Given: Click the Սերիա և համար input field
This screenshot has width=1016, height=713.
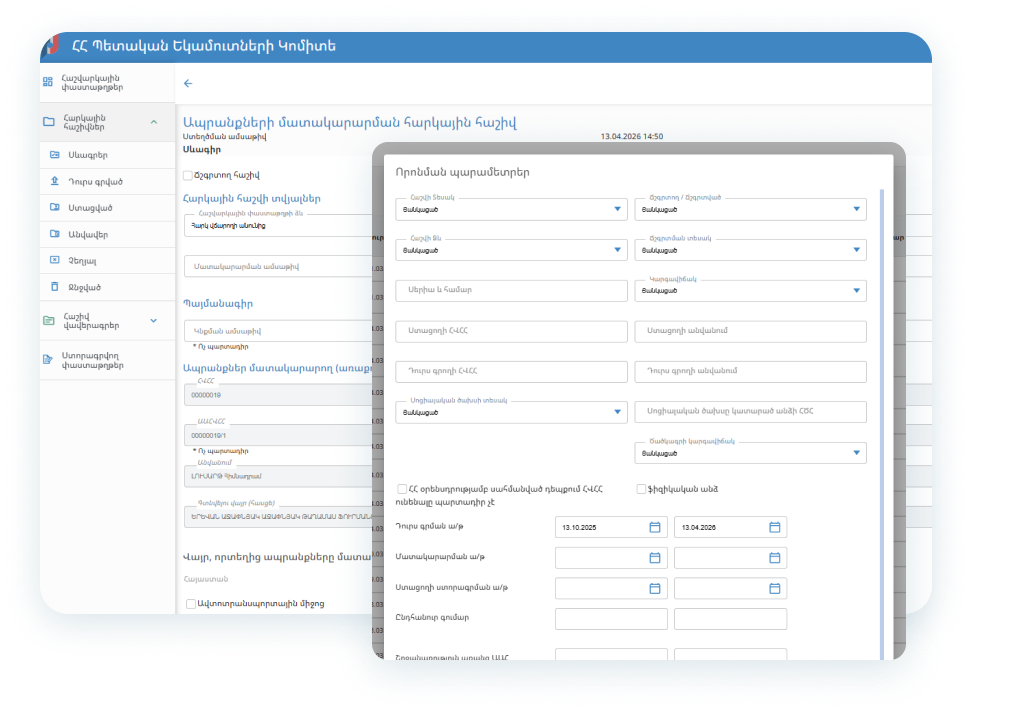Looking at the screenshot, I should (x=512, y=291).
